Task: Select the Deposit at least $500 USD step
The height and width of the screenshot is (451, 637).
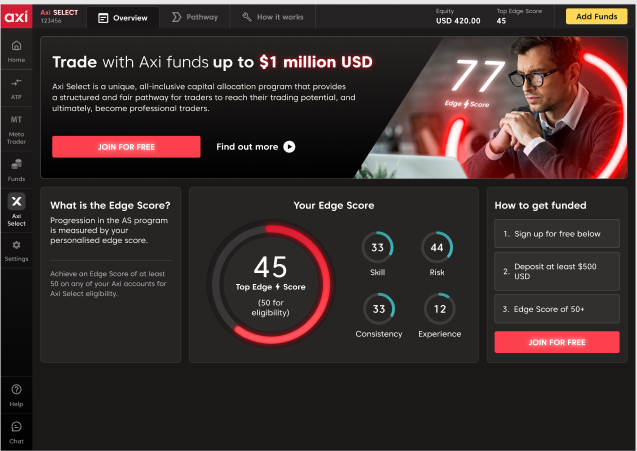Action: [x=557, y=271]
